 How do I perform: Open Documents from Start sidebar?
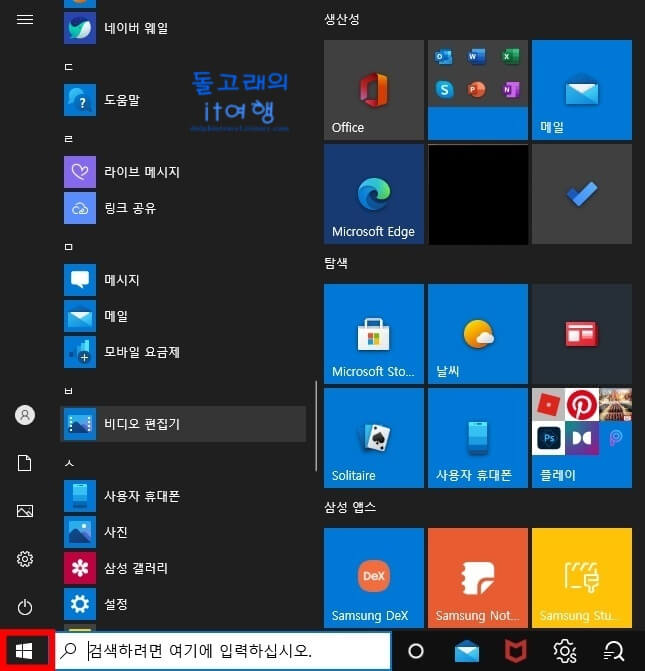[25, 463]
